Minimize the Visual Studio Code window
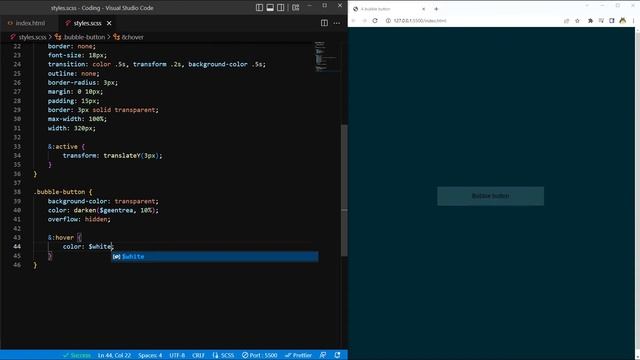This screenshot has width=640, height=360. [x=309, y=5]
